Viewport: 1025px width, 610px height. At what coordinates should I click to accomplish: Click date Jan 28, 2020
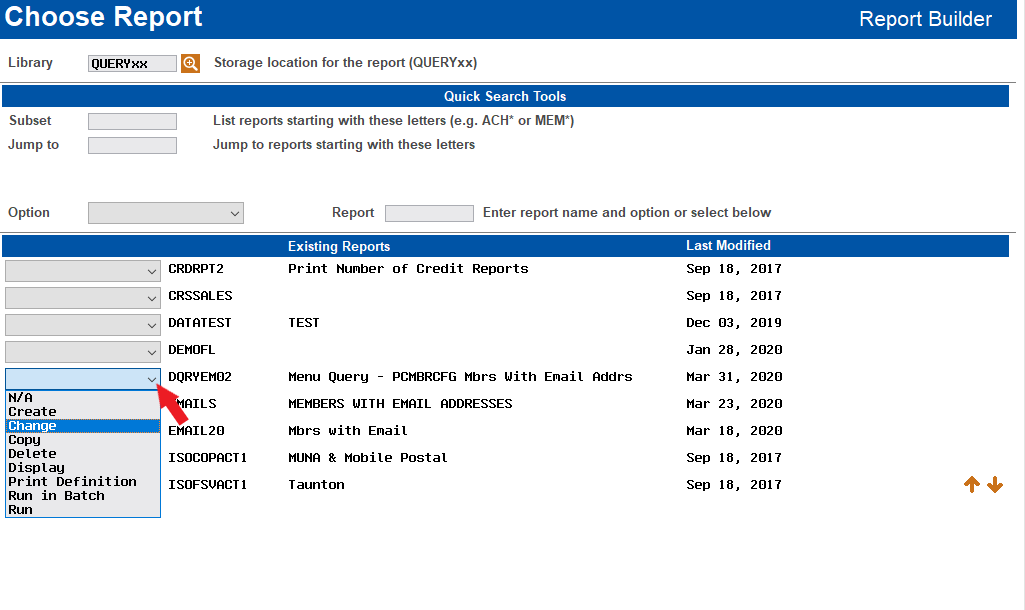(x=734, y=350)
